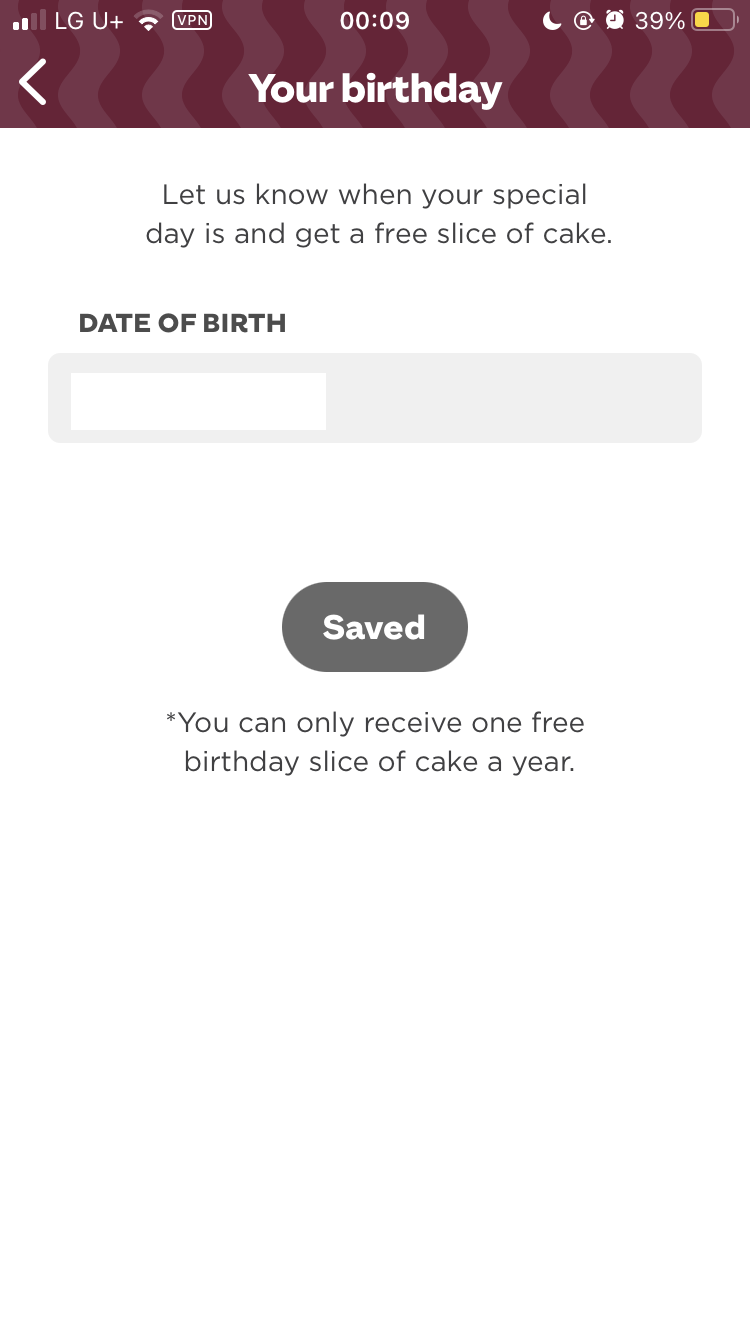Tap the 00:09 clock in status bar
This screenshot has height=1334, width=750.
(x=375, y=21)
